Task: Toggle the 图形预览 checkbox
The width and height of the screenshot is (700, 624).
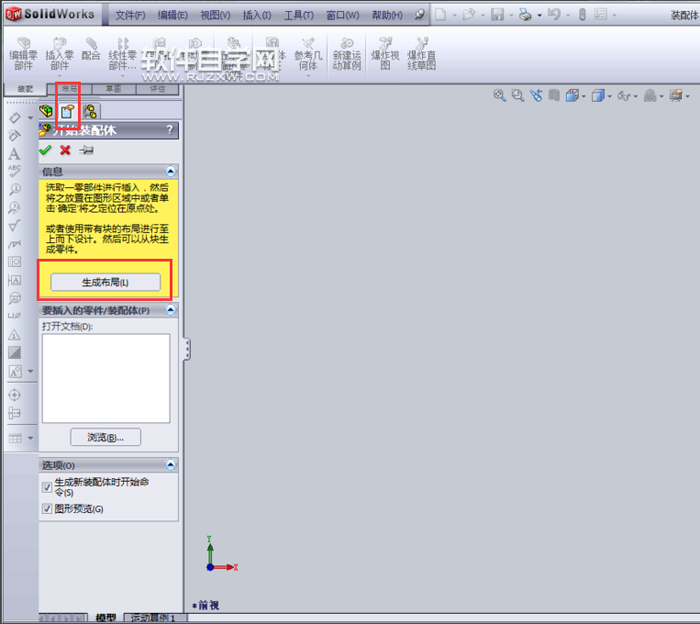Action: coord(47,509)
